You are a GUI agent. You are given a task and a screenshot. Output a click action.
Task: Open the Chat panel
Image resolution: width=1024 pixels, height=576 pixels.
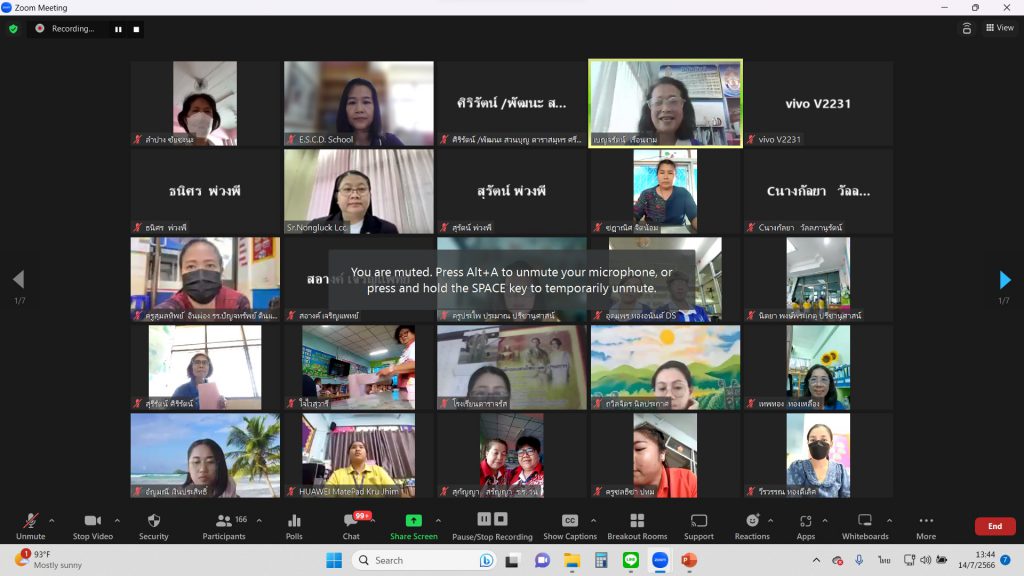click(350, 525)
